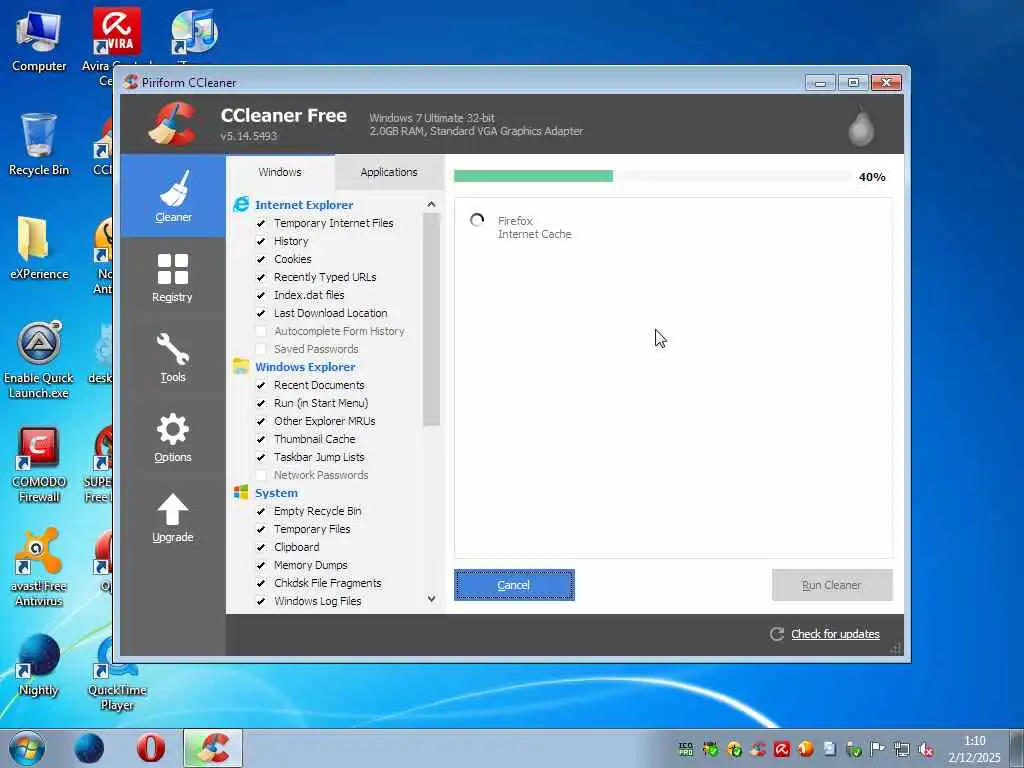The height and width of the screenshot is (768, 1024).
Task: Open the Upgrade arrow section
Action: (x=173, y=509)
